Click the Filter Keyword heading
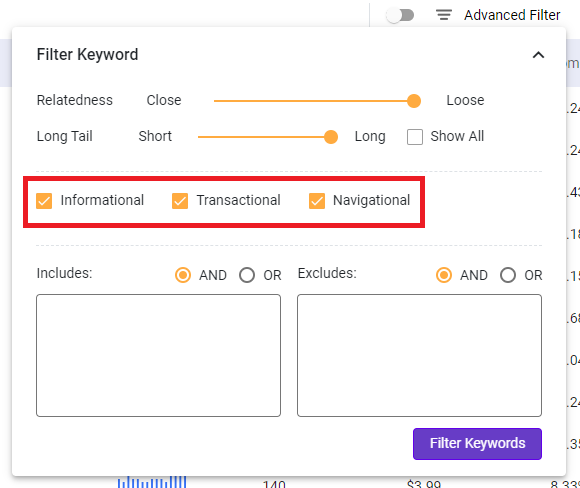The height and width of the screenshot is (488, 580). pos(87,55)
